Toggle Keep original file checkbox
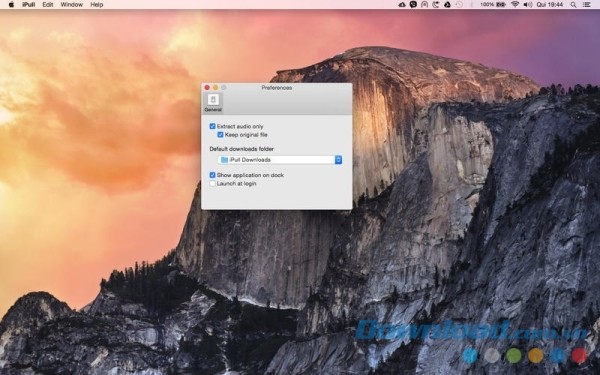This screenshot has height=375, width=600. pyautogui.click(x=220, y=135)
